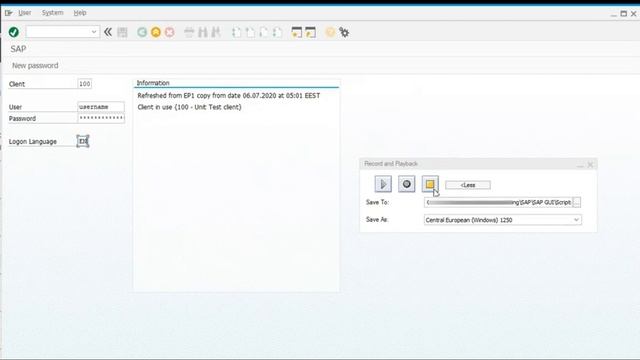Screen dimensions: 640x360
Task: Click the New password button
Action: 35,65
